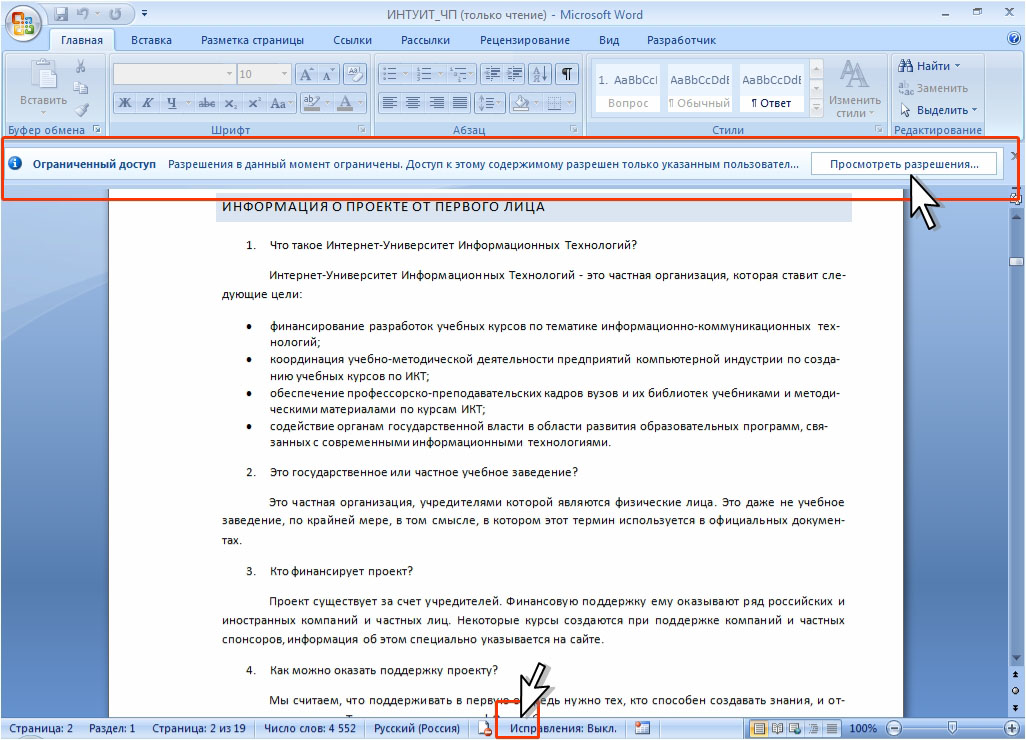Click the Заменить button
This screenshot has height=740, width=1026.
(933, 88)
